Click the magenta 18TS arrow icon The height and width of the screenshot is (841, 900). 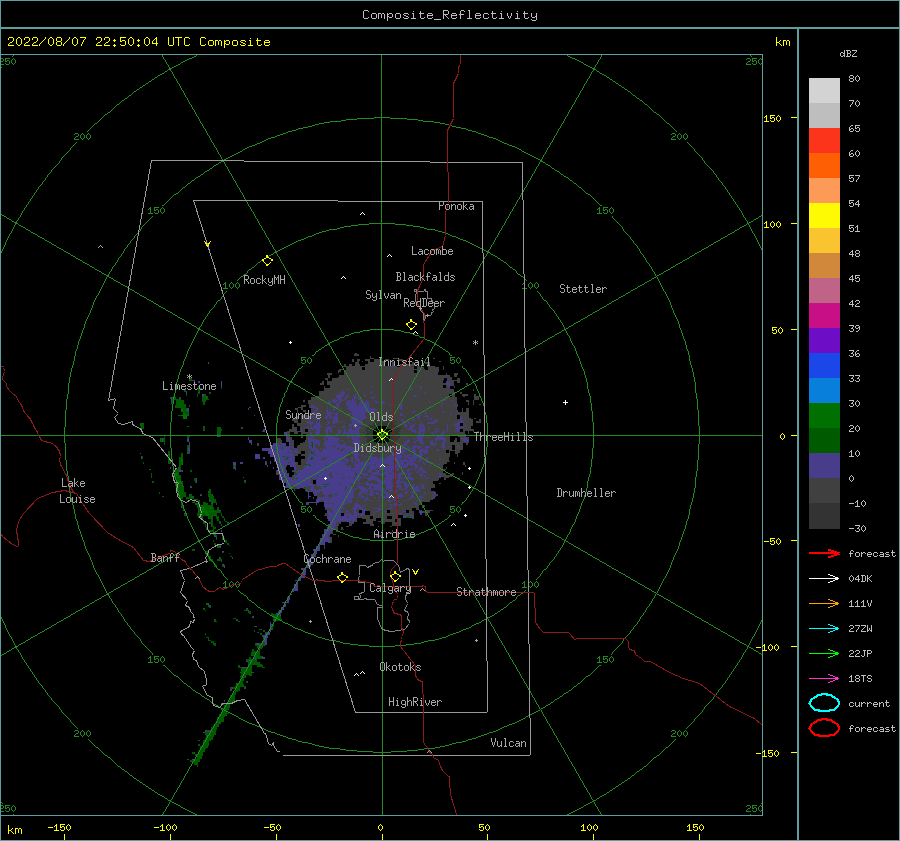824,679
